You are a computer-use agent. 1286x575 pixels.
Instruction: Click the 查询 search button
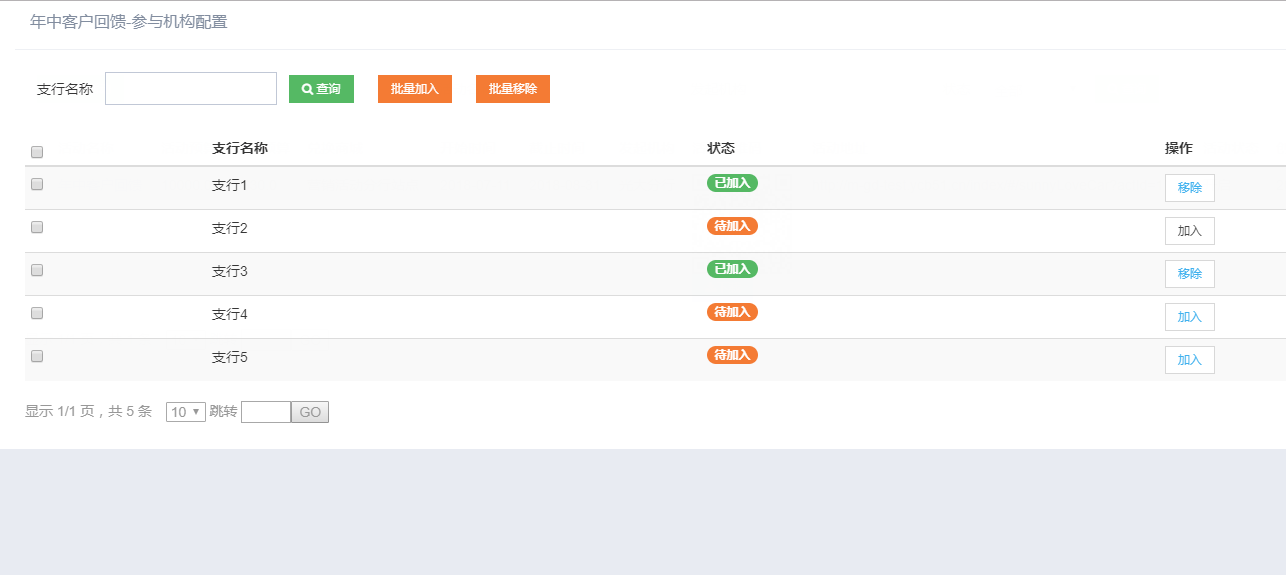321,89
